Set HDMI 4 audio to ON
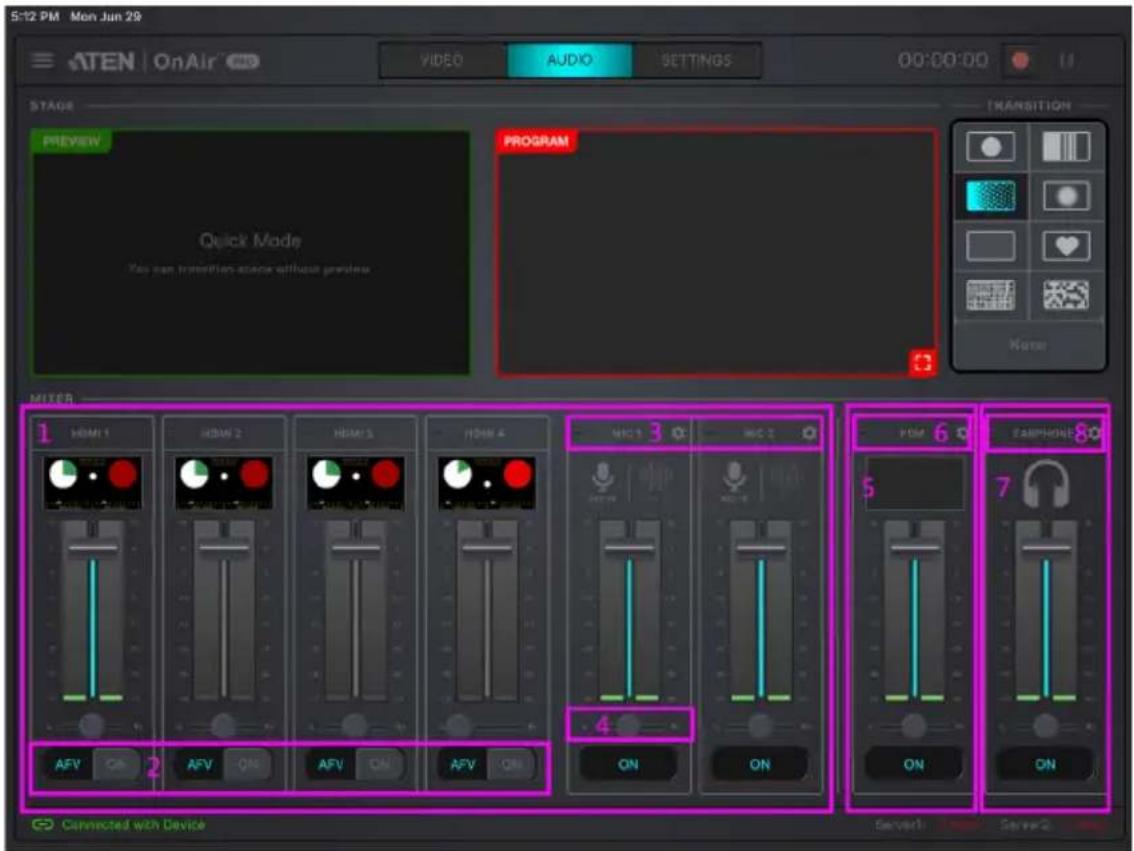Image resolution: width=1134 pixels, height=851 pixels. click(511, 764)
